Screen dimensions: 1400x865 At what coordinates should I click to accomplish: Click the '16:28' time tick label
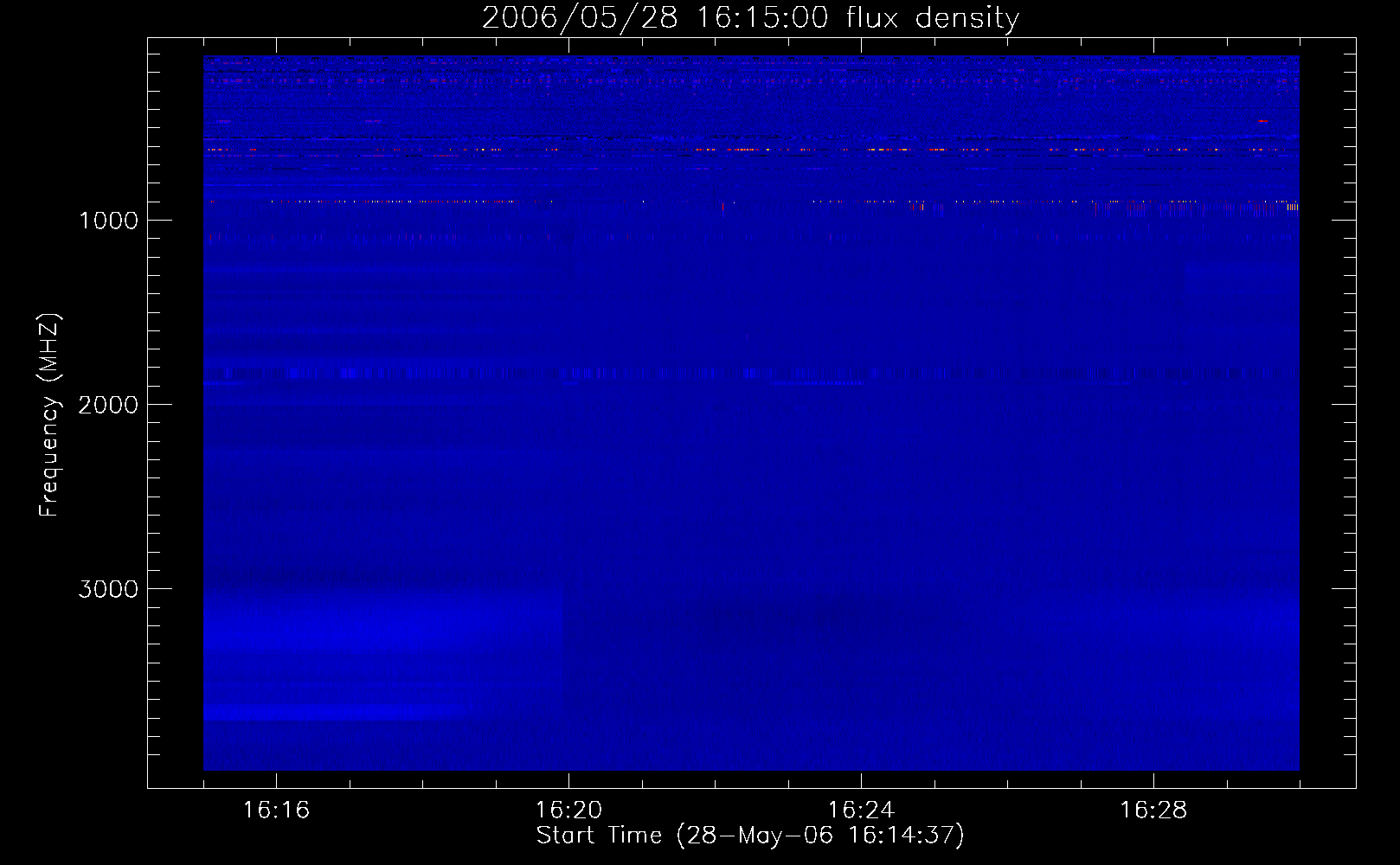point(1153,811)
